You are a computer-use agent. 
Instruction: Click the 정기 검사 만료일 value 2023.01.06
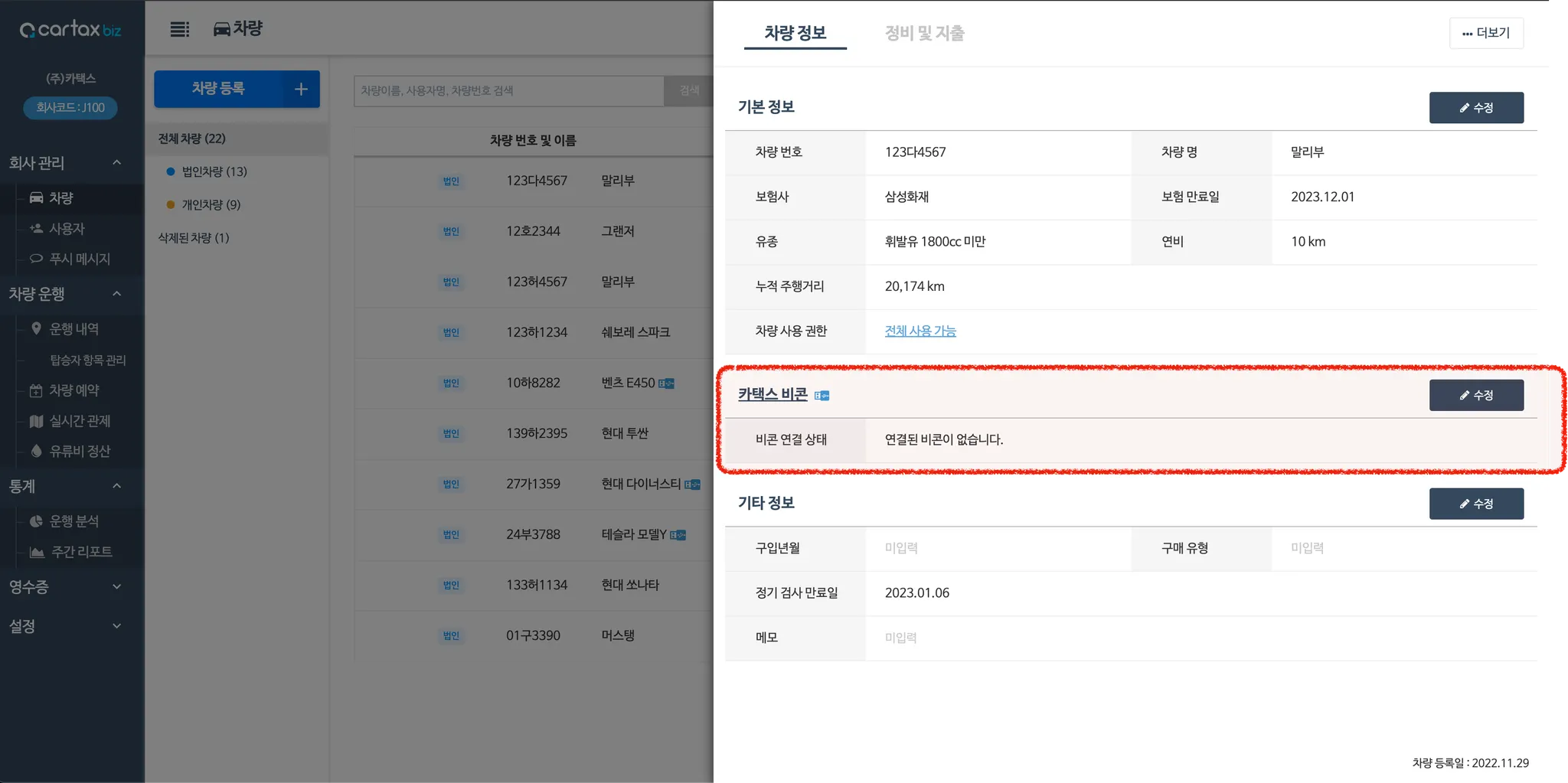(916, 593)
